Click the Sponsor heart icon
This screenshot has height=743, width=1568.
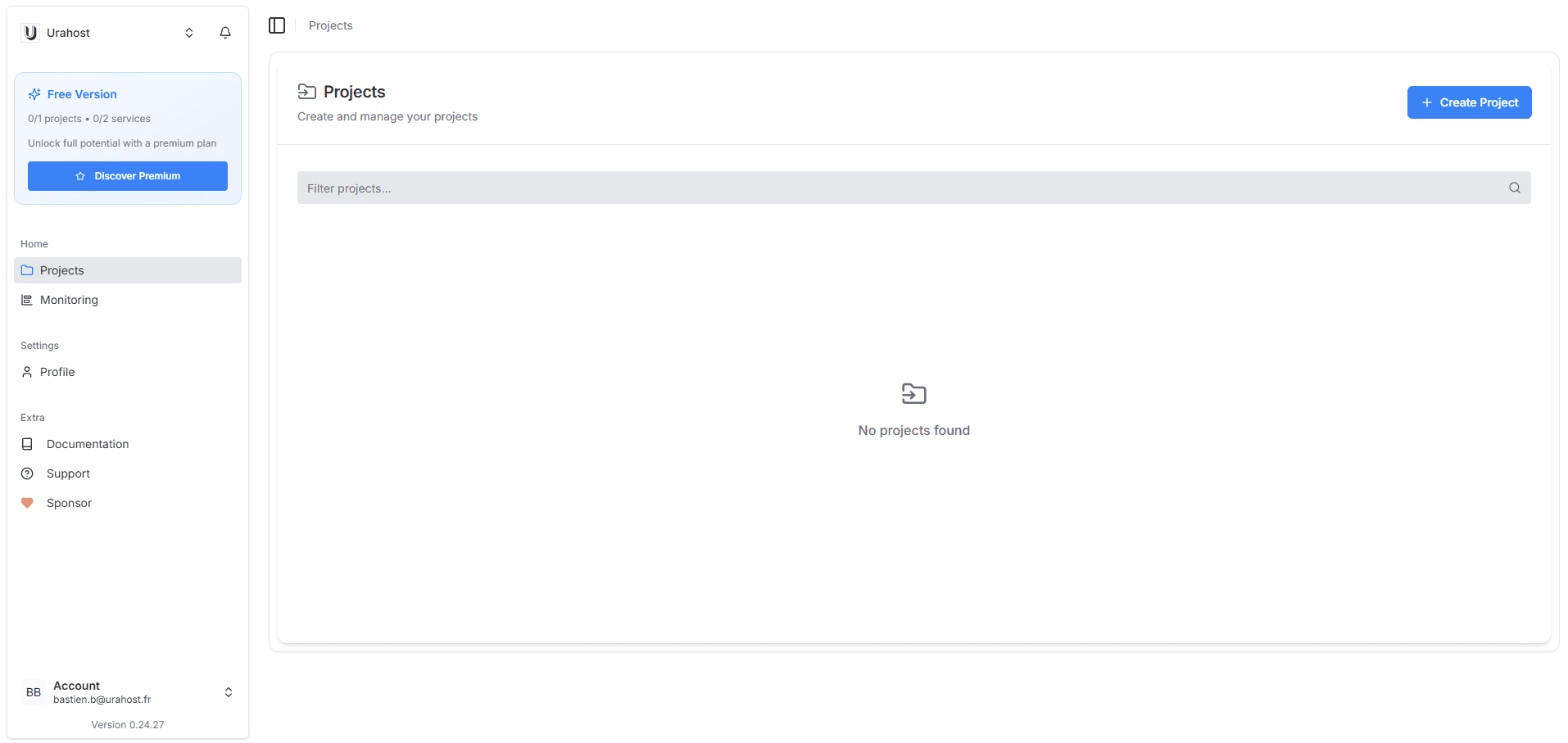tap(27, 503)
